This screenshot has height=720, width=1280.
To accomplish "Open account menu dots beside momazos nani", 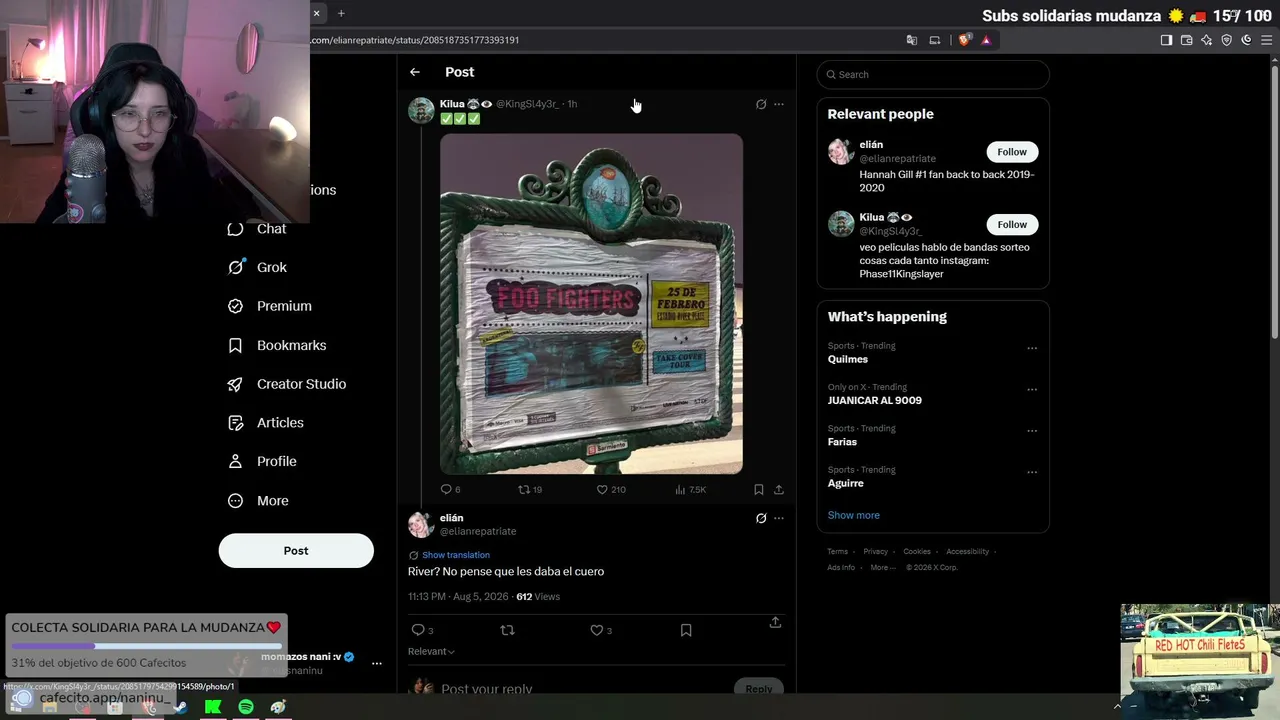I will tap(377, 663).
